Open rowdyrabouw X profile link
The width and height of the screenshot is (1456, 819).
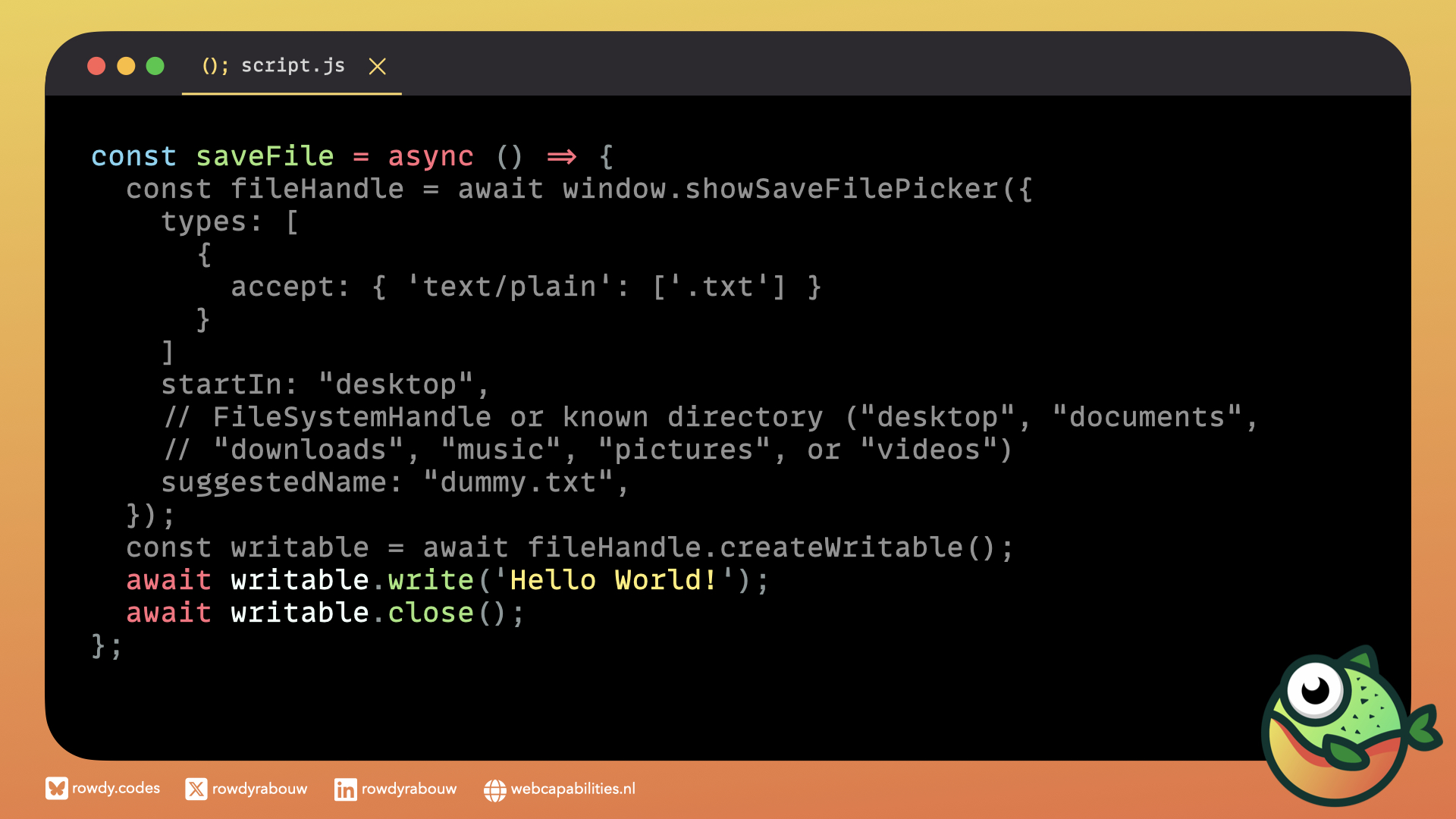click(x=259, y=789)
